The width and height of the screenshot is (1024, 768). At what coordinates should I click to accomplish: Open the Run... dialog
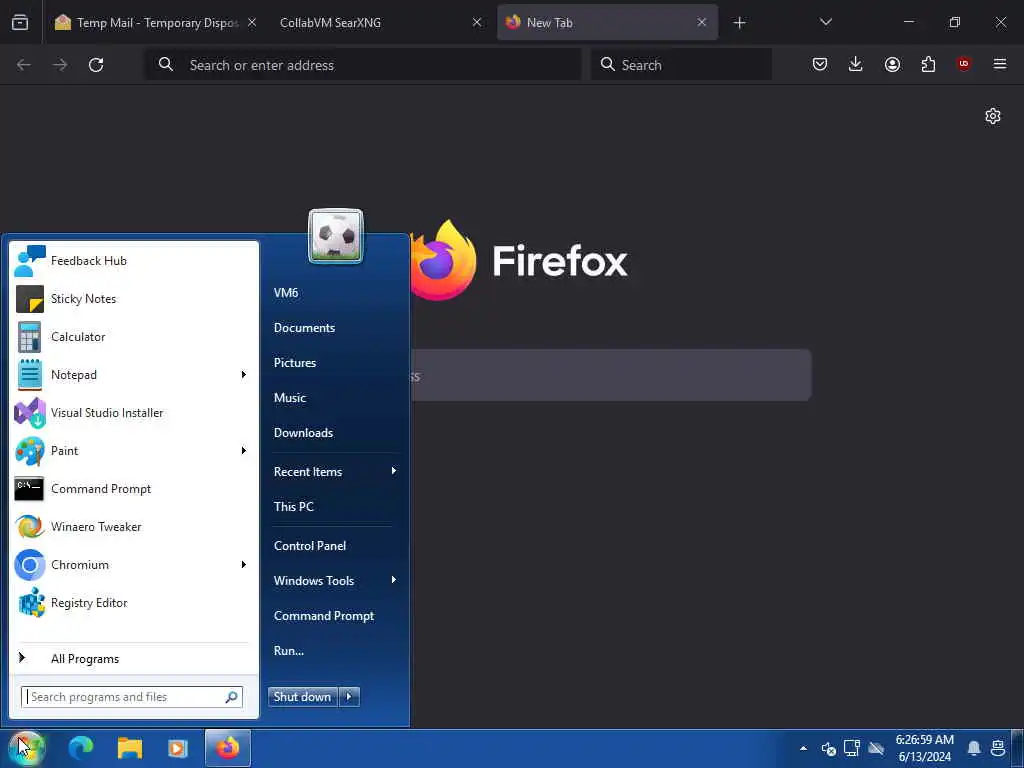pos(289,650)
